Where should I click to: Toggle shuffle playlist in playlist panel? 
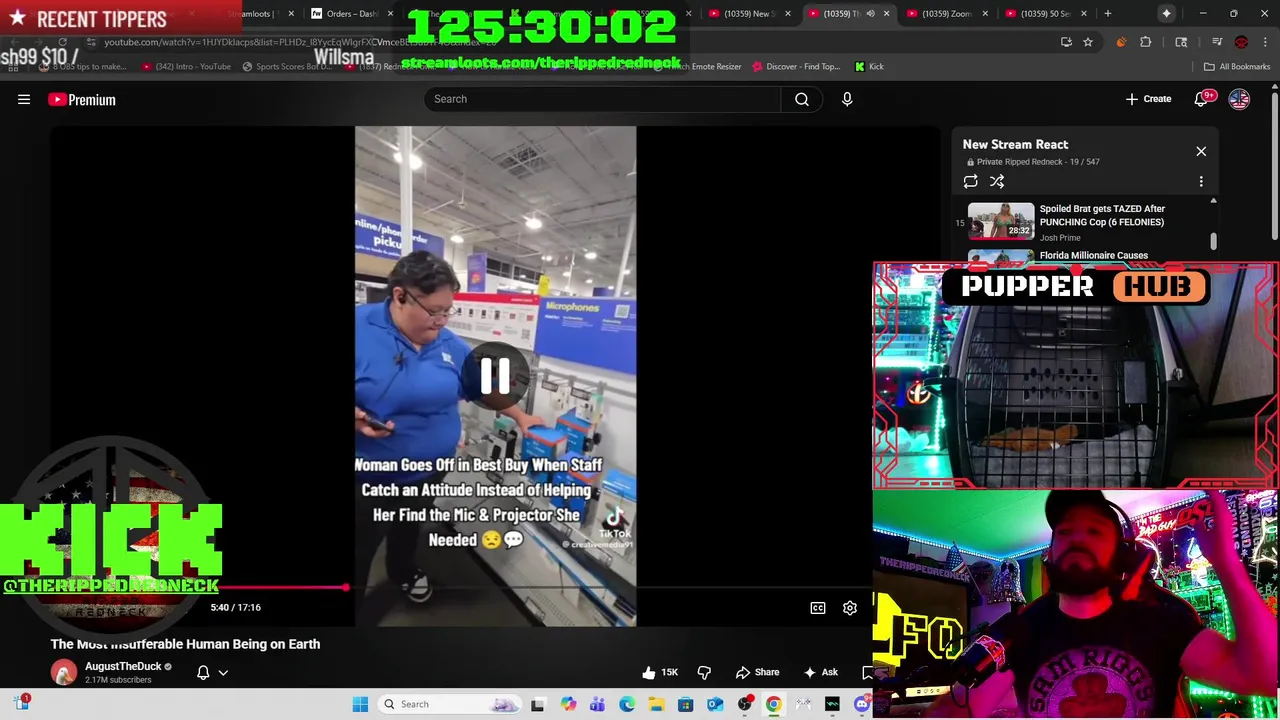[997, 181]
